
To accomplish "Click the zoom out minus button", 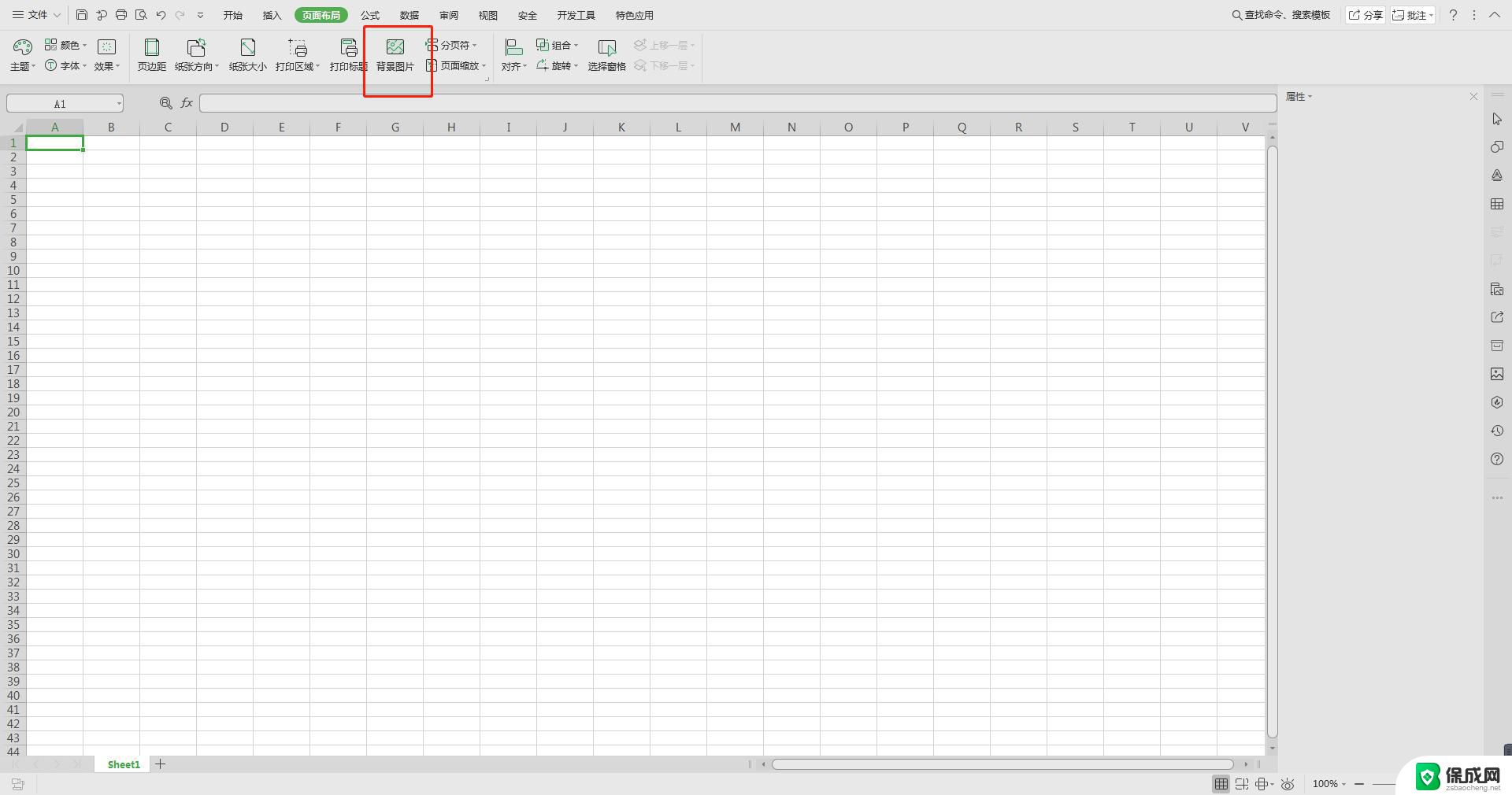I will (1359, 784).
